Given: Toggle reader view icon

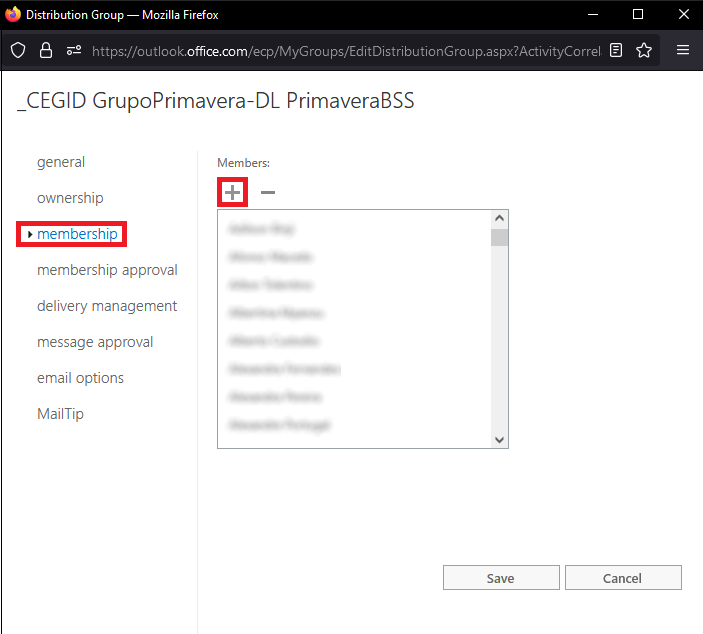Looking at the screenshot, I should tap(616, 50).
